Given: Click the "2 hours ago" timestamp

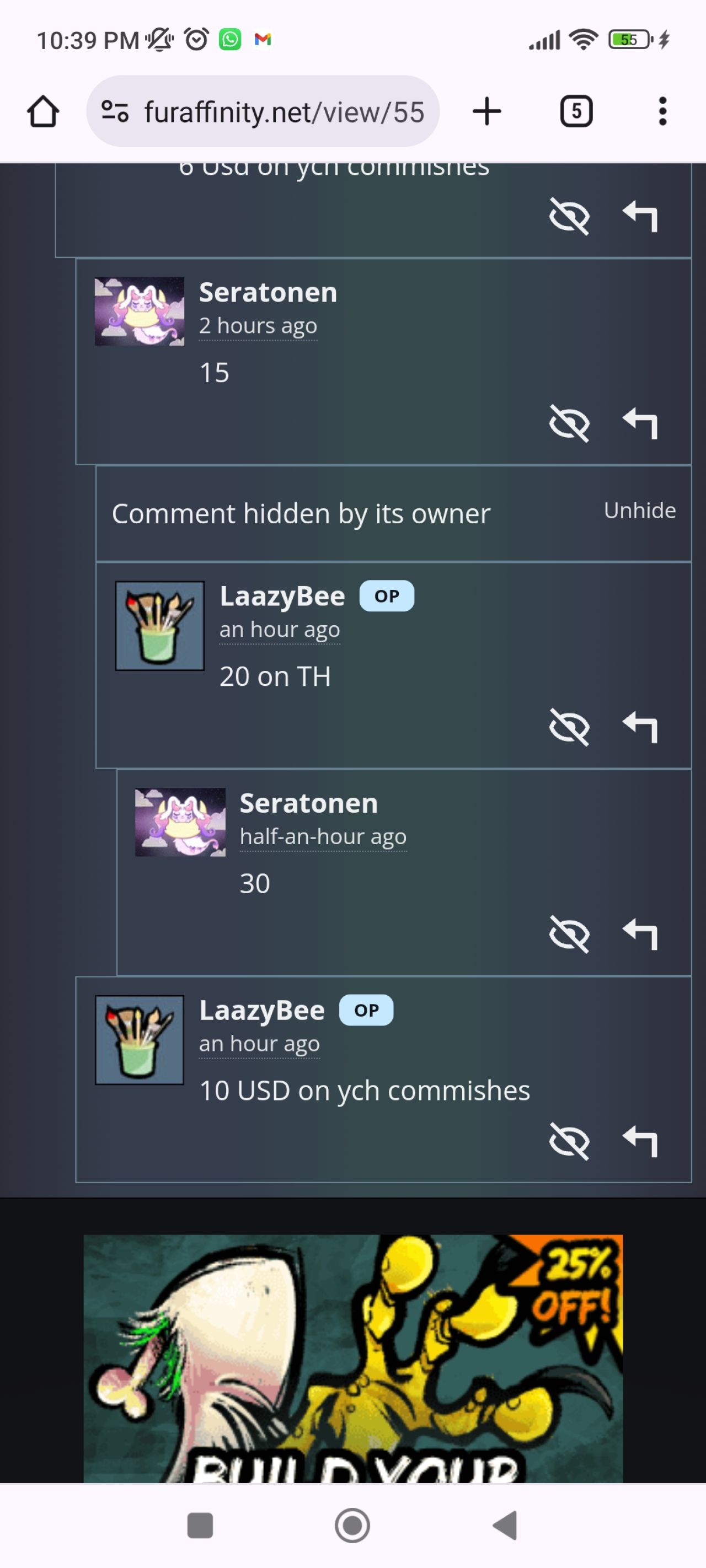Looking at the screenshot, I should click(258, 326).
